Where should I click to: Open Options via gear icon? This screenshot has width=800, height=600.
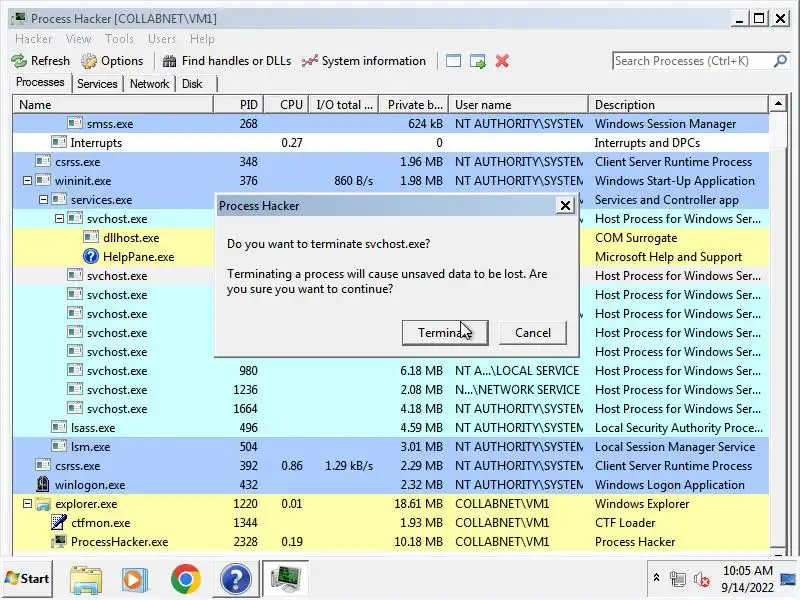point(89,61)
